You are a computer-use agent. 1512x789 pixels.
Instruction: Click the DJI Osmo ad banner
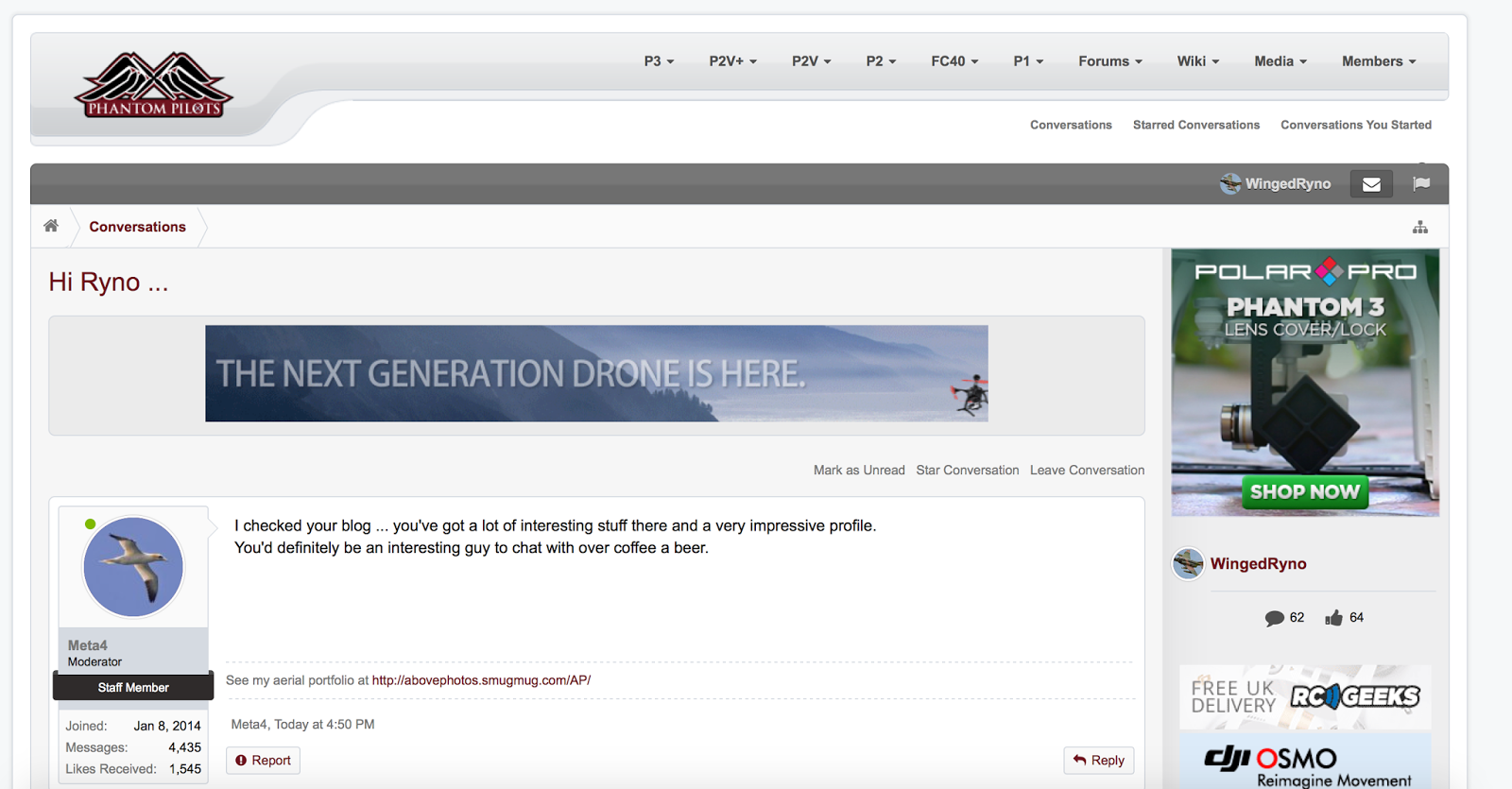(1305, 762)
